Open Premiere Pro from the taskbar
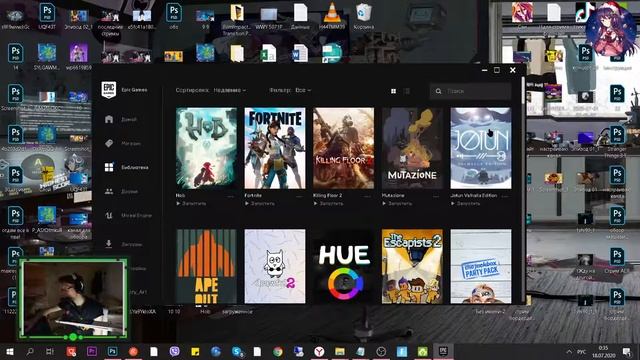The width and height of the screenshot is (640, 360). pos(92,351)
